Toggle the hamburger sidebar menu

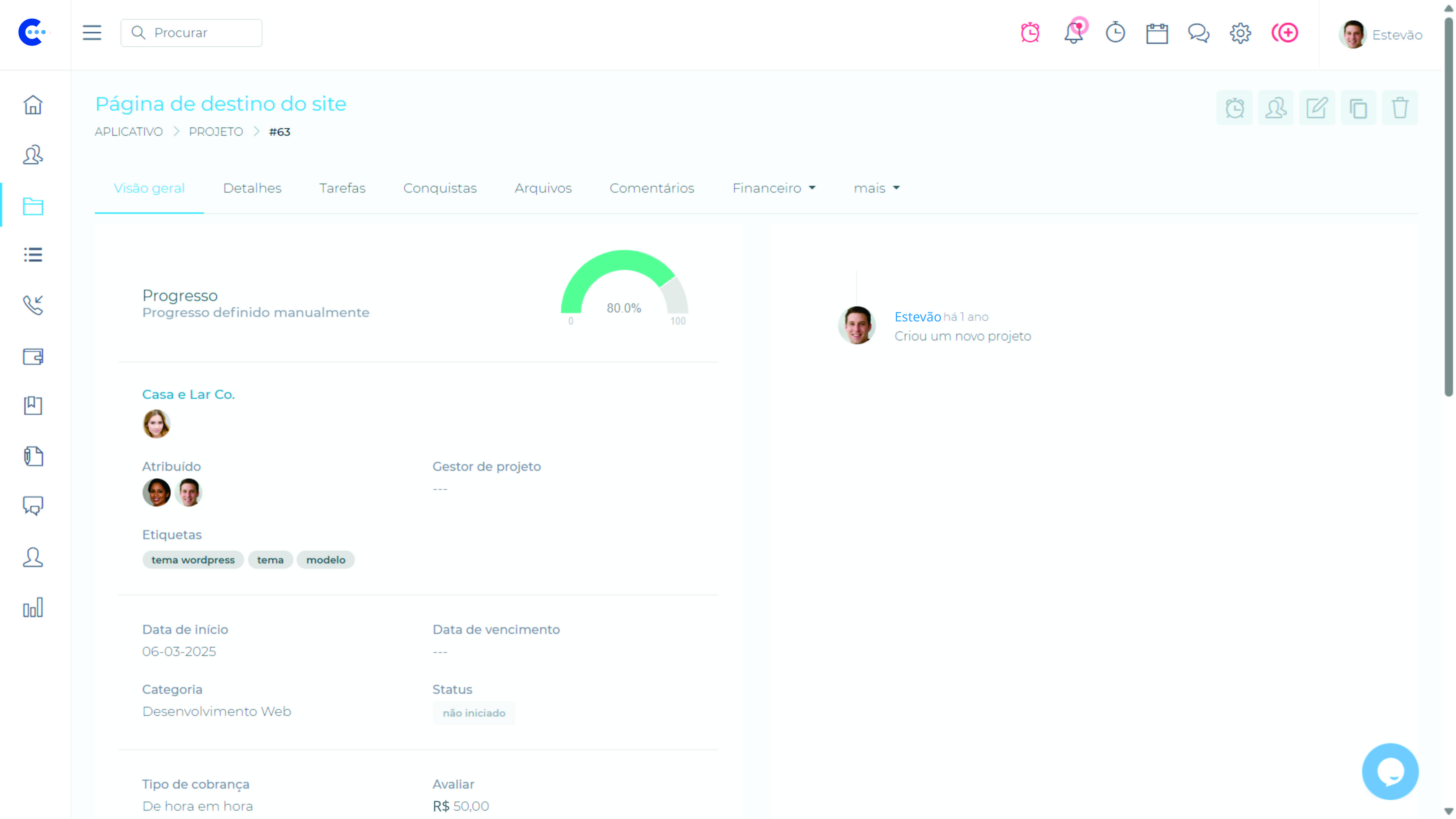92,33
